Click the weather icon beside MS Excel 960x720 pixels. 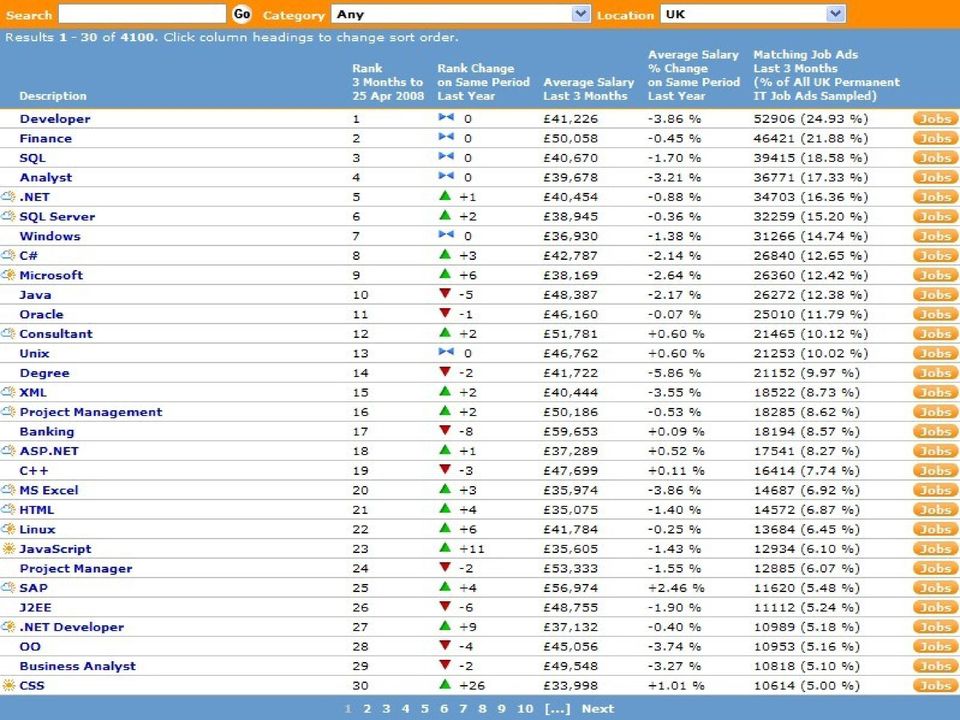(9, 490)
